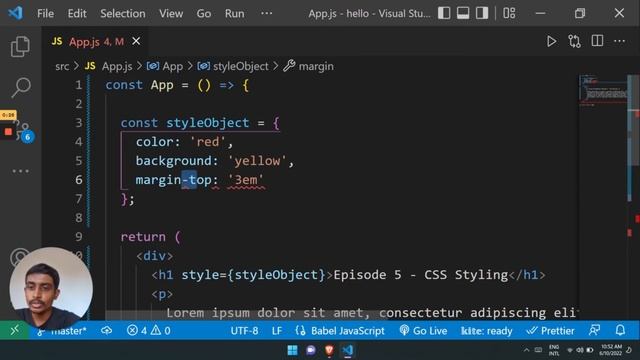Open Customize Layout icon in title bar
Viewport: 640px width, 360px height.
(x=509, y=13)
